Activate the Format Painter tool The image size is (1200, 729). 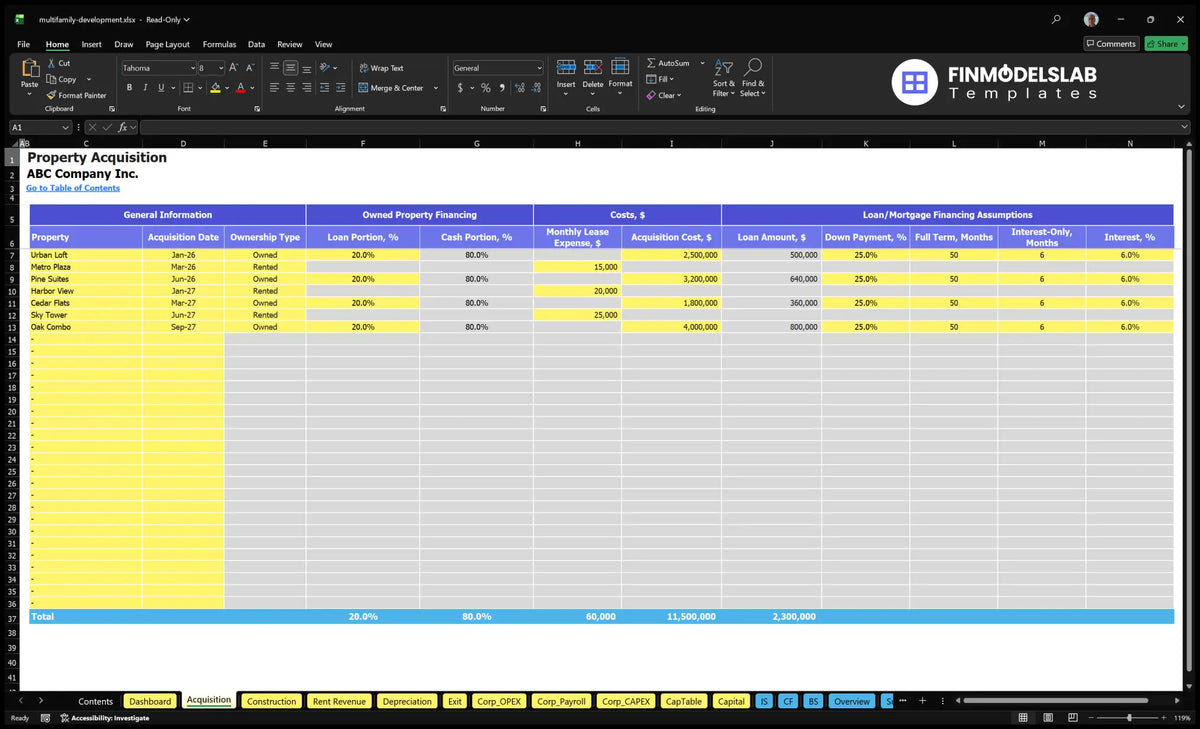[x=76, y=95]
